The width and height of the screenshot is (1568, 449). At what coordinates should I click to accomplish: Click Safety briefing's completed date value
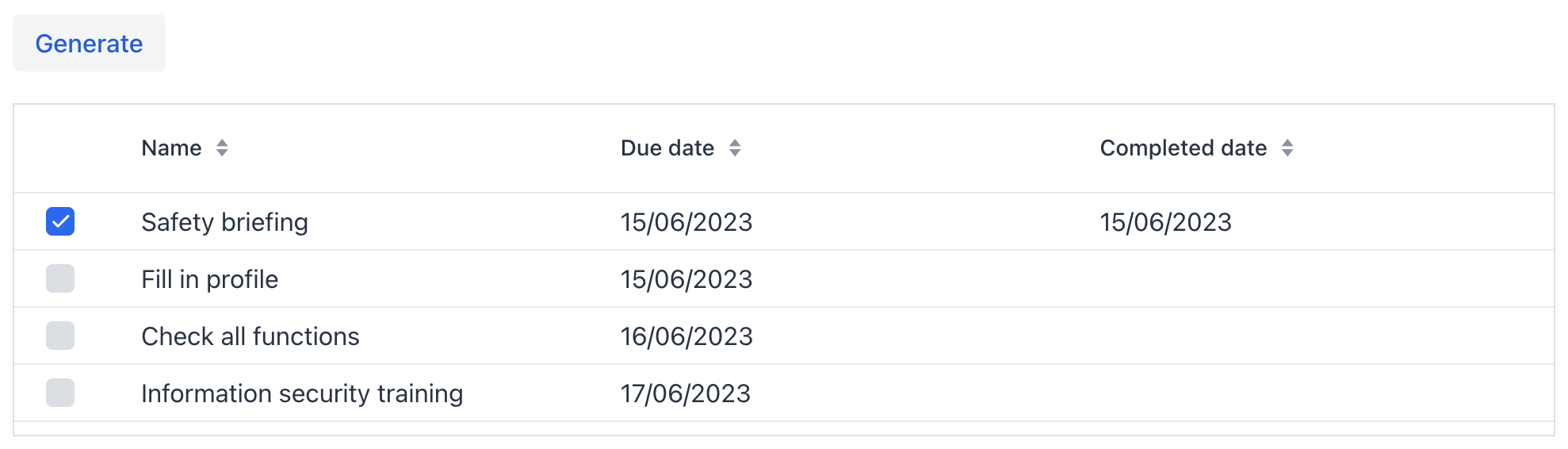(1165, 222)
